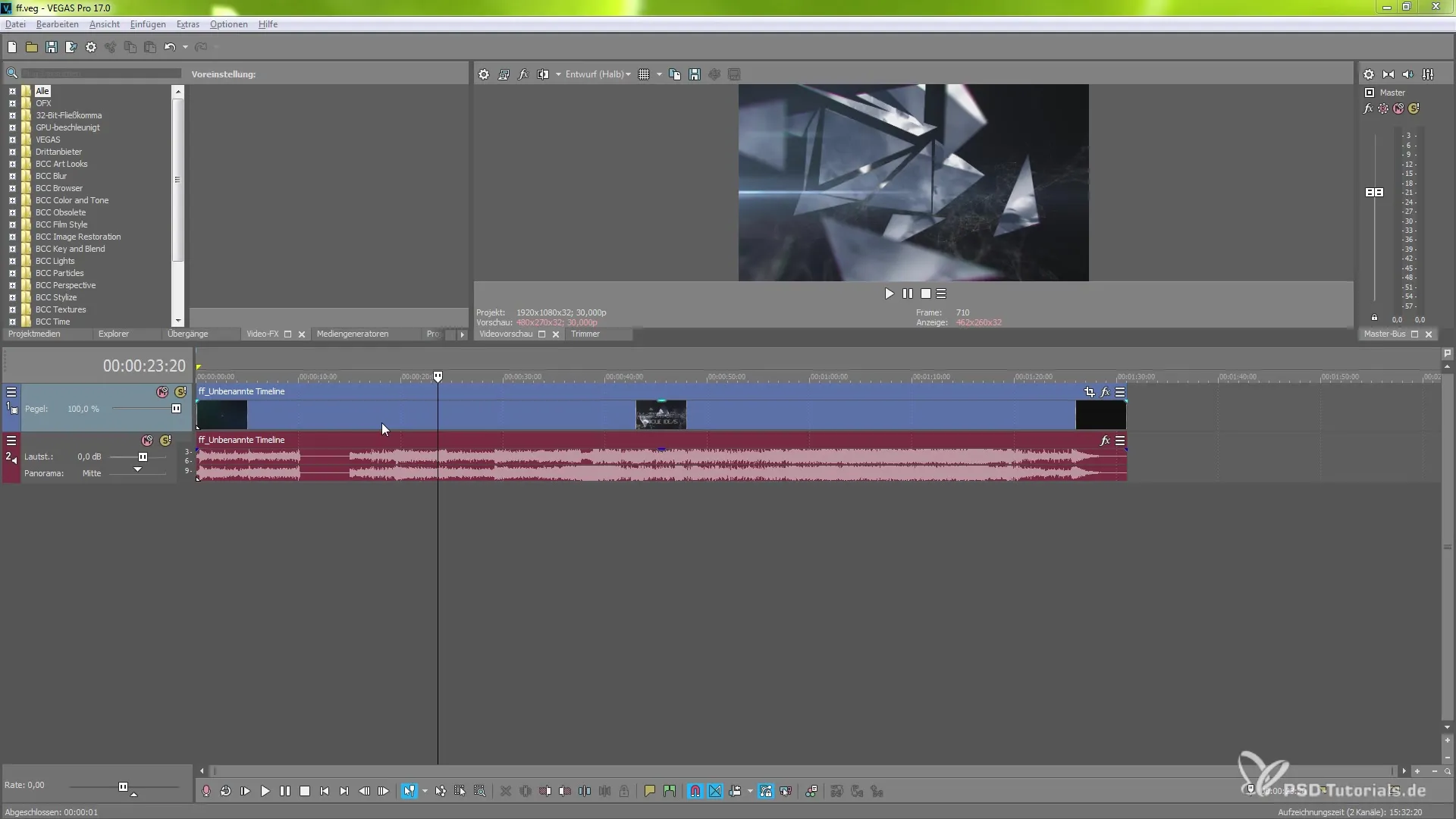Select the Drittanbieter folder

(x=58, y=152)
